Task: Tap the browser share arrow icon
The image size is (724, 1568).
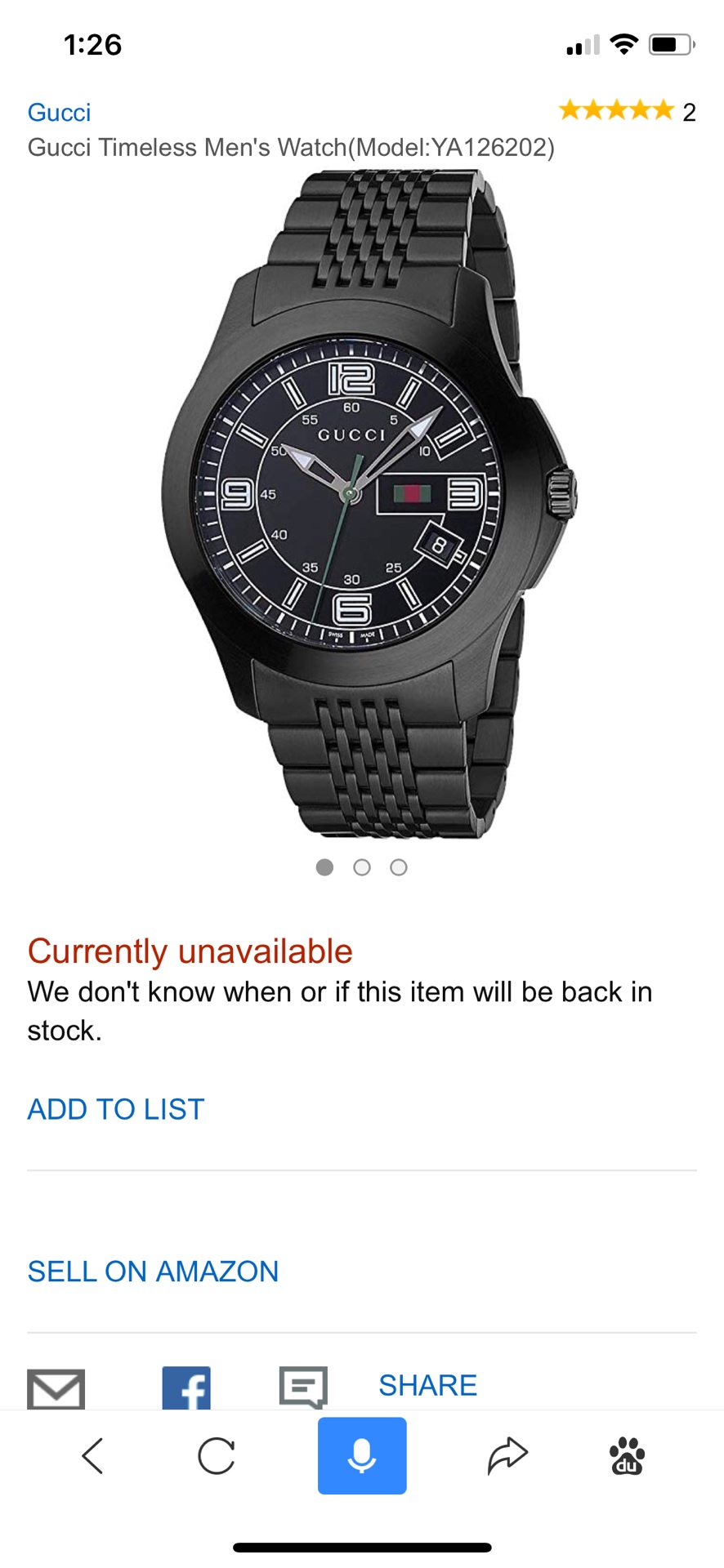Action: tap(507, 1456)
